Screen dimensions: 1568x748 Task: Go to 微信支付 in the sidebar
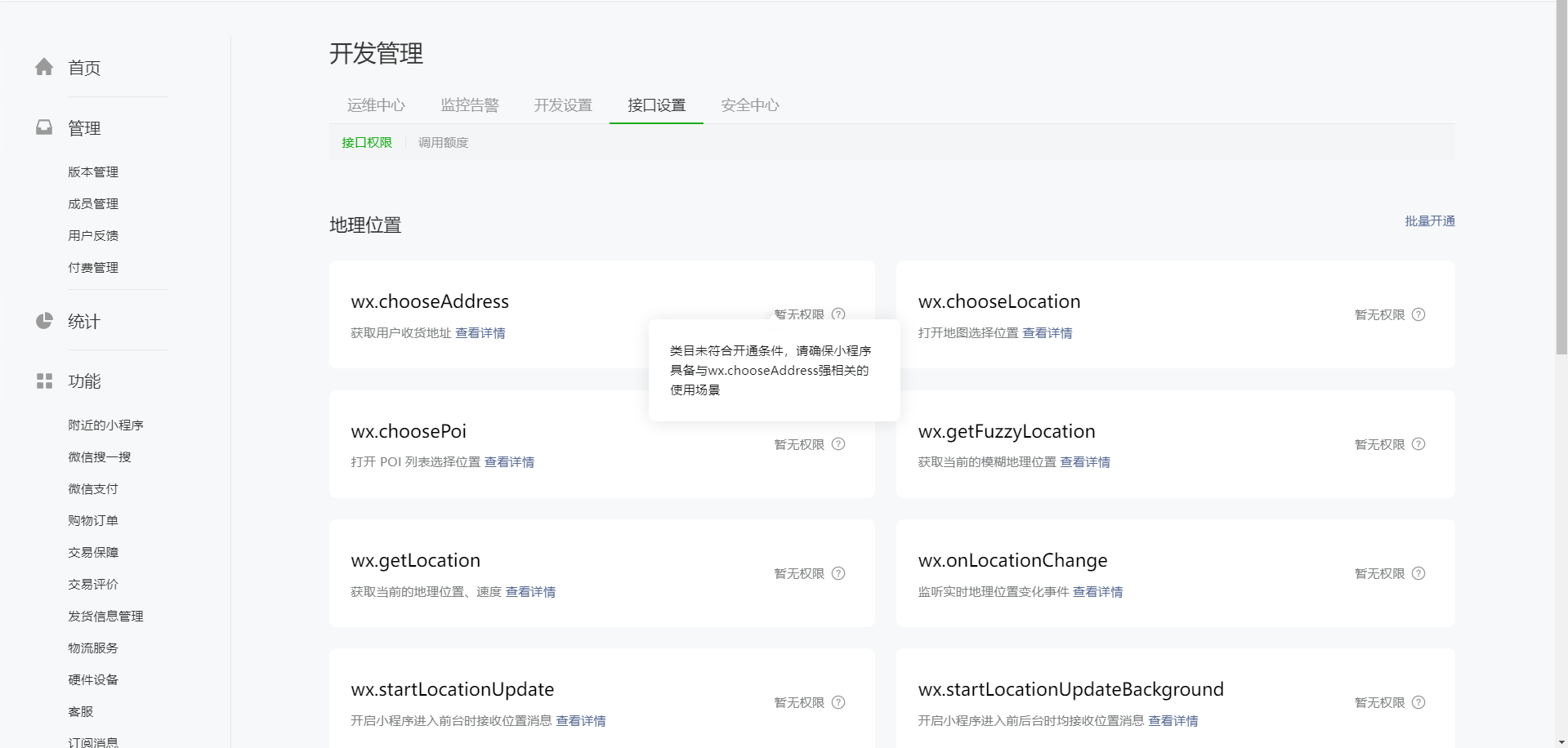tap(93, 489)
